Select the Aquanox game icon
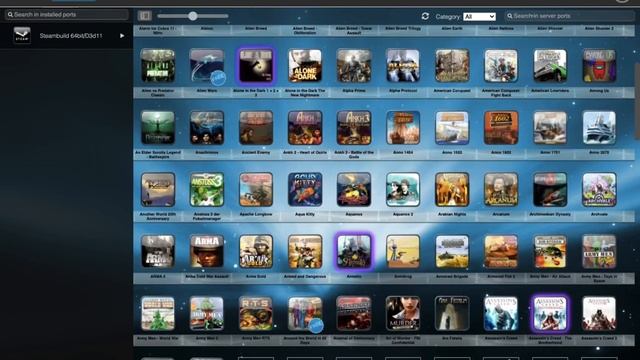This screenshot has width=640, height=360. click(x=354, y=189)
